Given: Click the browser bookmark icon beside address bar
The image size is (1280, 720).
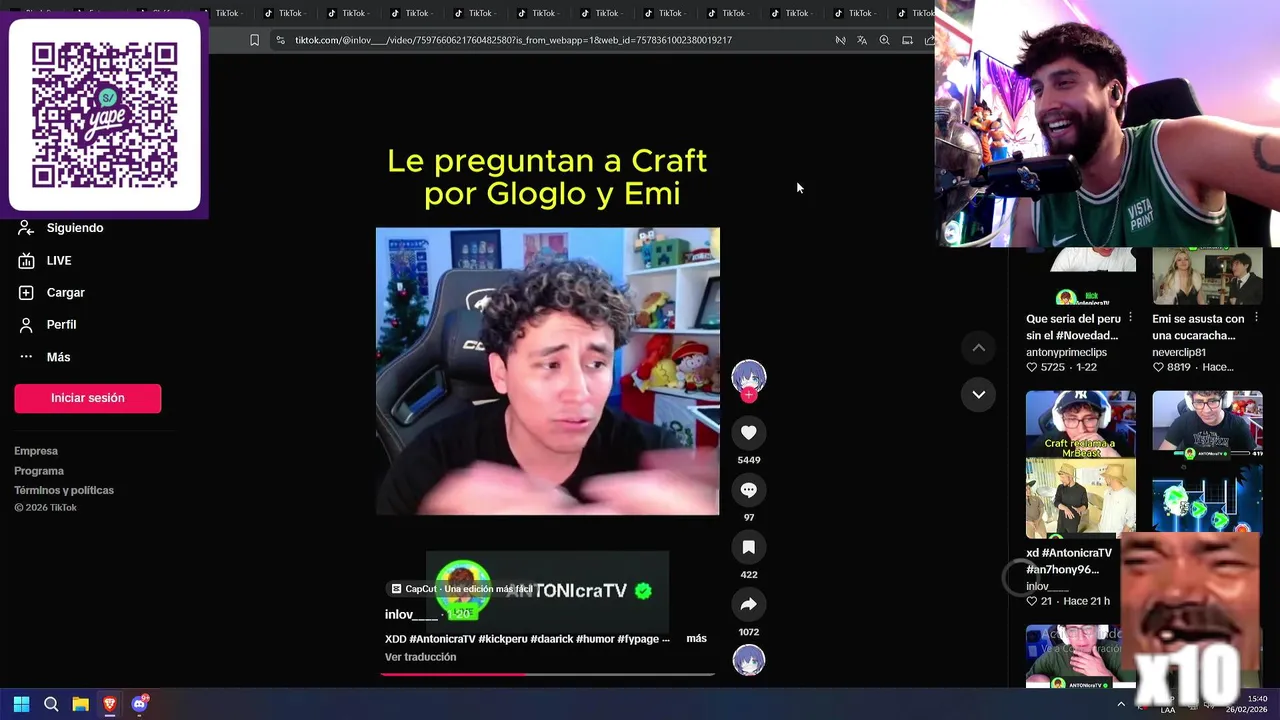Looking at the screenshot, I should tap(254, 40).
